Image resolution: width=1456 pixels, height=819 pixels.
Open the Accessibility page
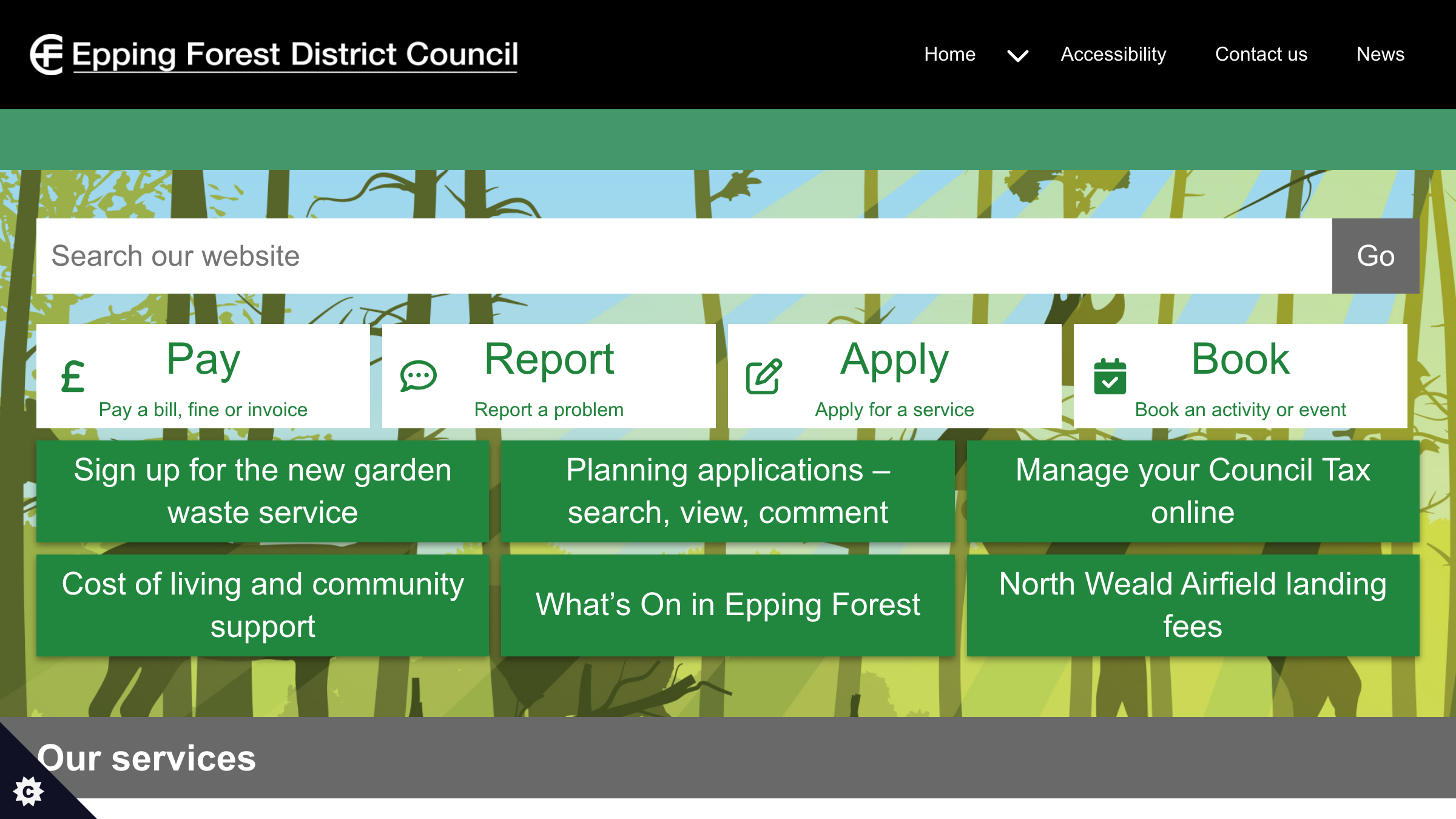[x=1113, y=55]
